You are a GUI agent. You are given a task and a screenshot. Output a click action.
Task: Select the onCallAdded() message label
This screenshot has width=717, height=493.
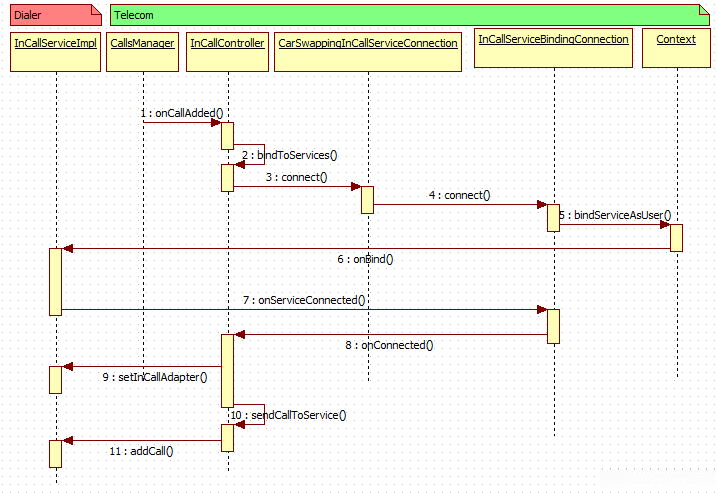(x=182, y=113)
